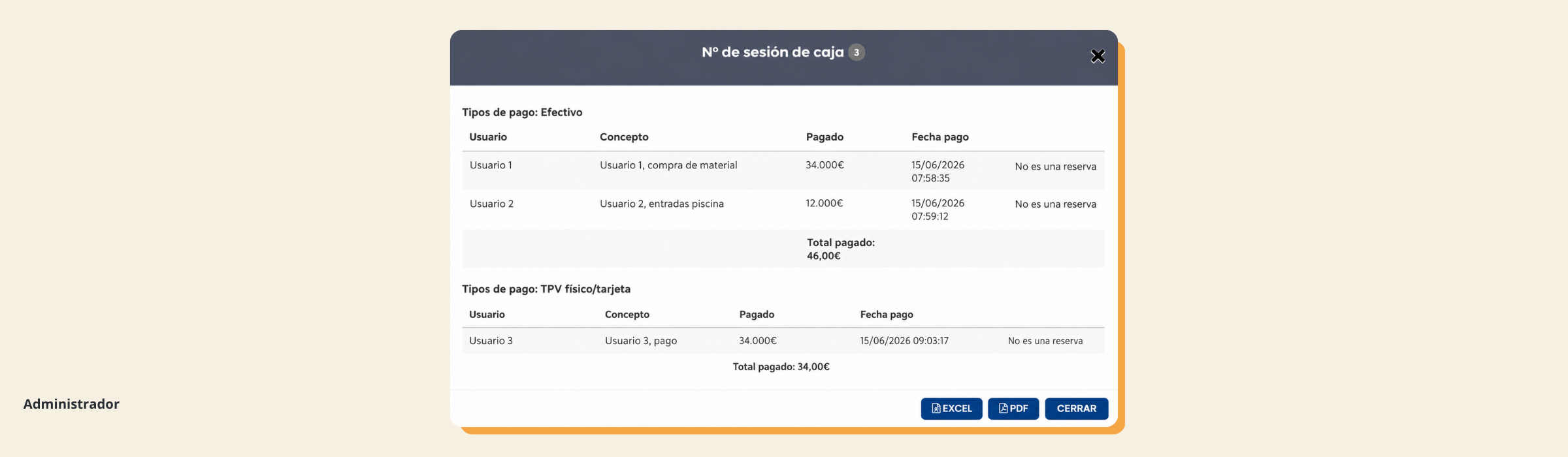Click the 'Usuario 3, pago' concept cell
Screen dimensions: 1568x457
click(641, 341)
